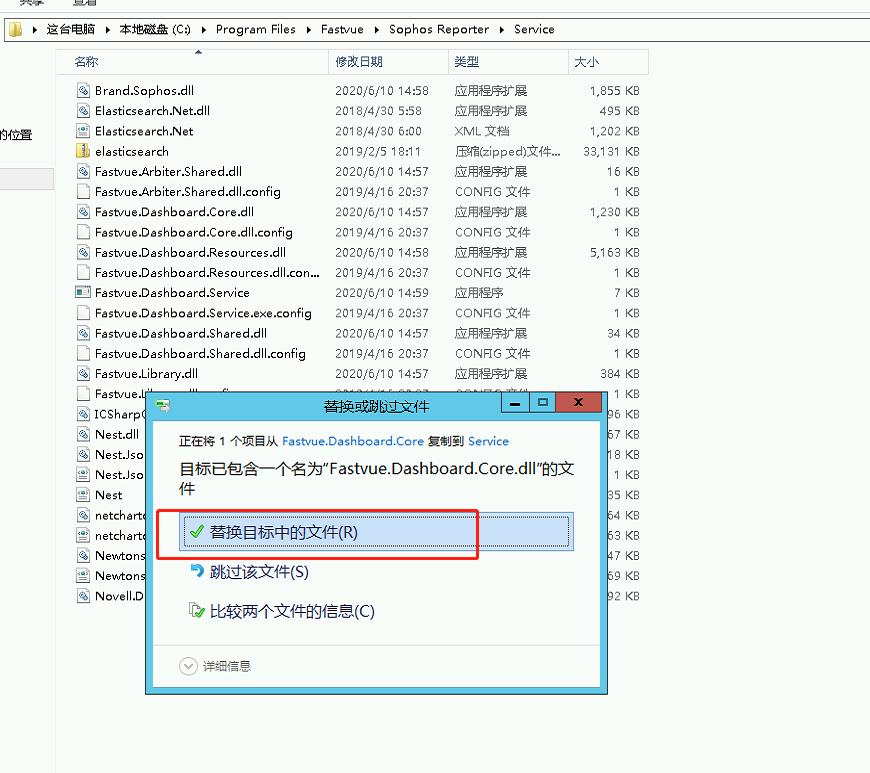Image resolution: width=870 pixels, height=773 pixels.
Task: Click the blue skip arrow icon
Action: pos(196,571)
